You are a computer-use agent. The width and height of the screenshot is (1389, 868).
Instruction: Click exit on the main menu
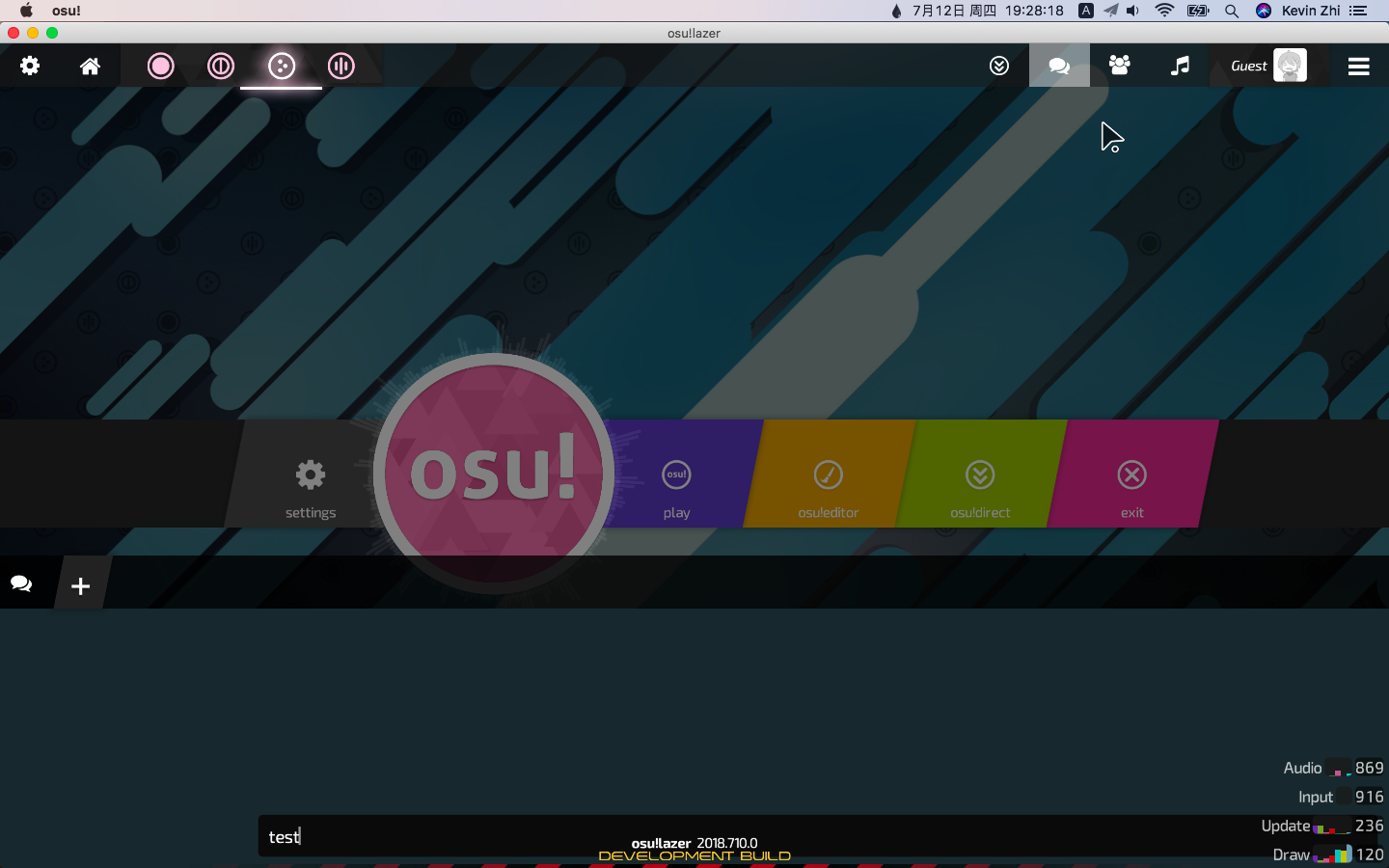coord(1130,487)
